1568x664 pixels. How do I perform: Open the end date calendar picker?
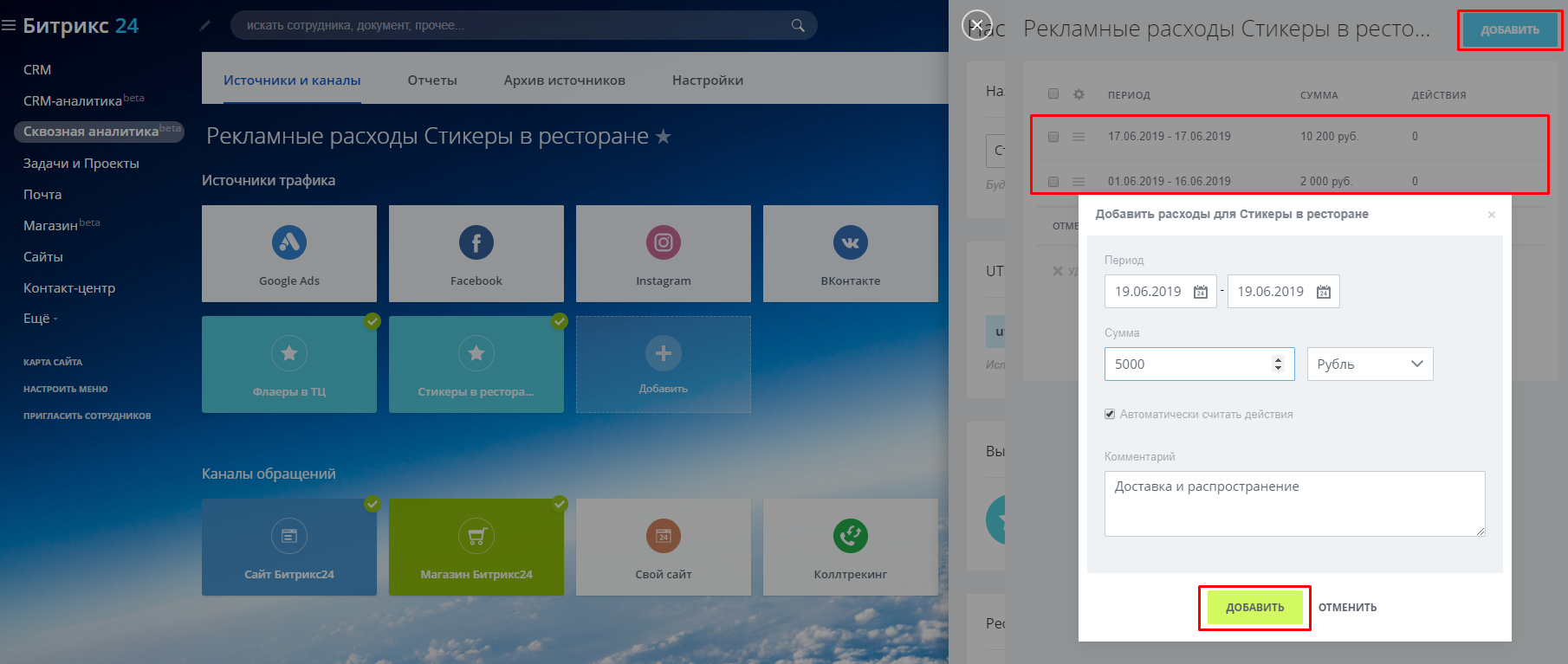coord(1324,292)
